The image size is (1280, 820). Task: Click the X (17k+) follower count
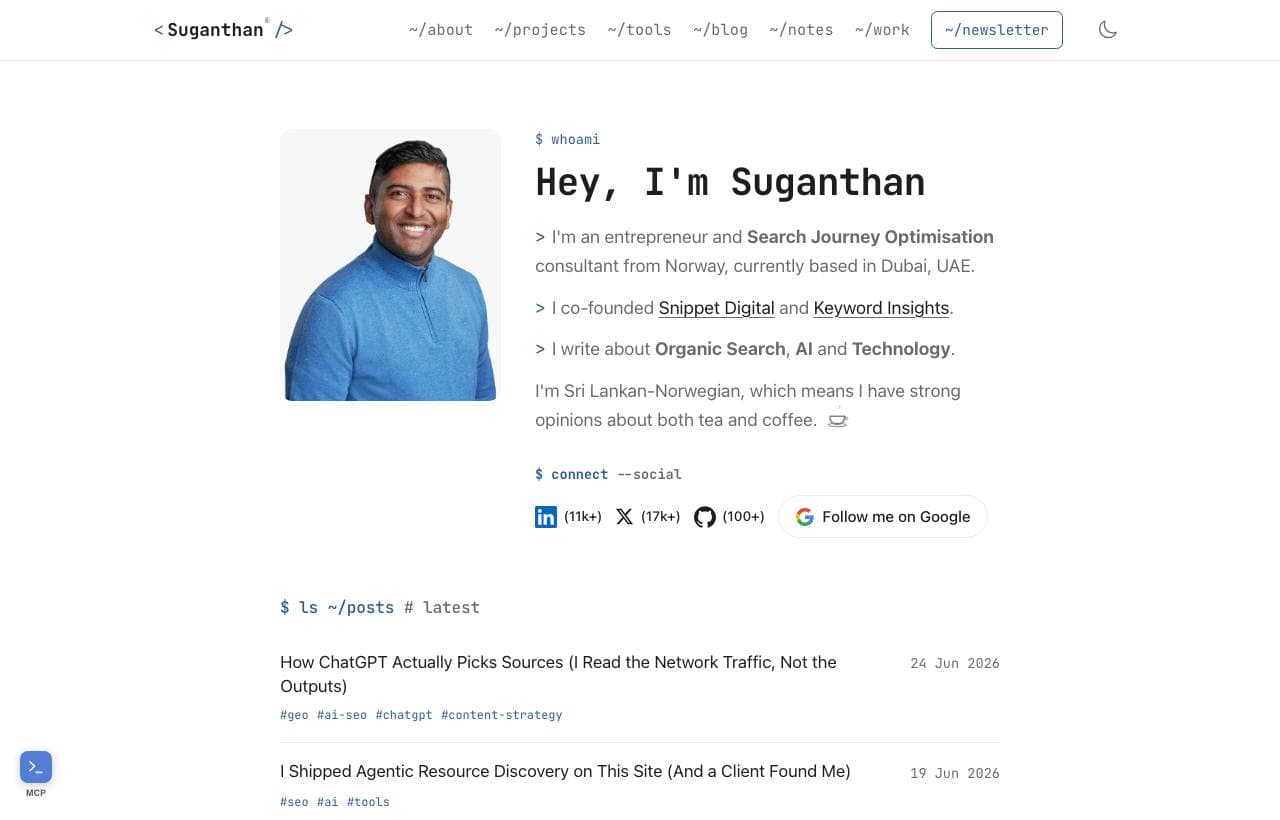tap(661, 517)
